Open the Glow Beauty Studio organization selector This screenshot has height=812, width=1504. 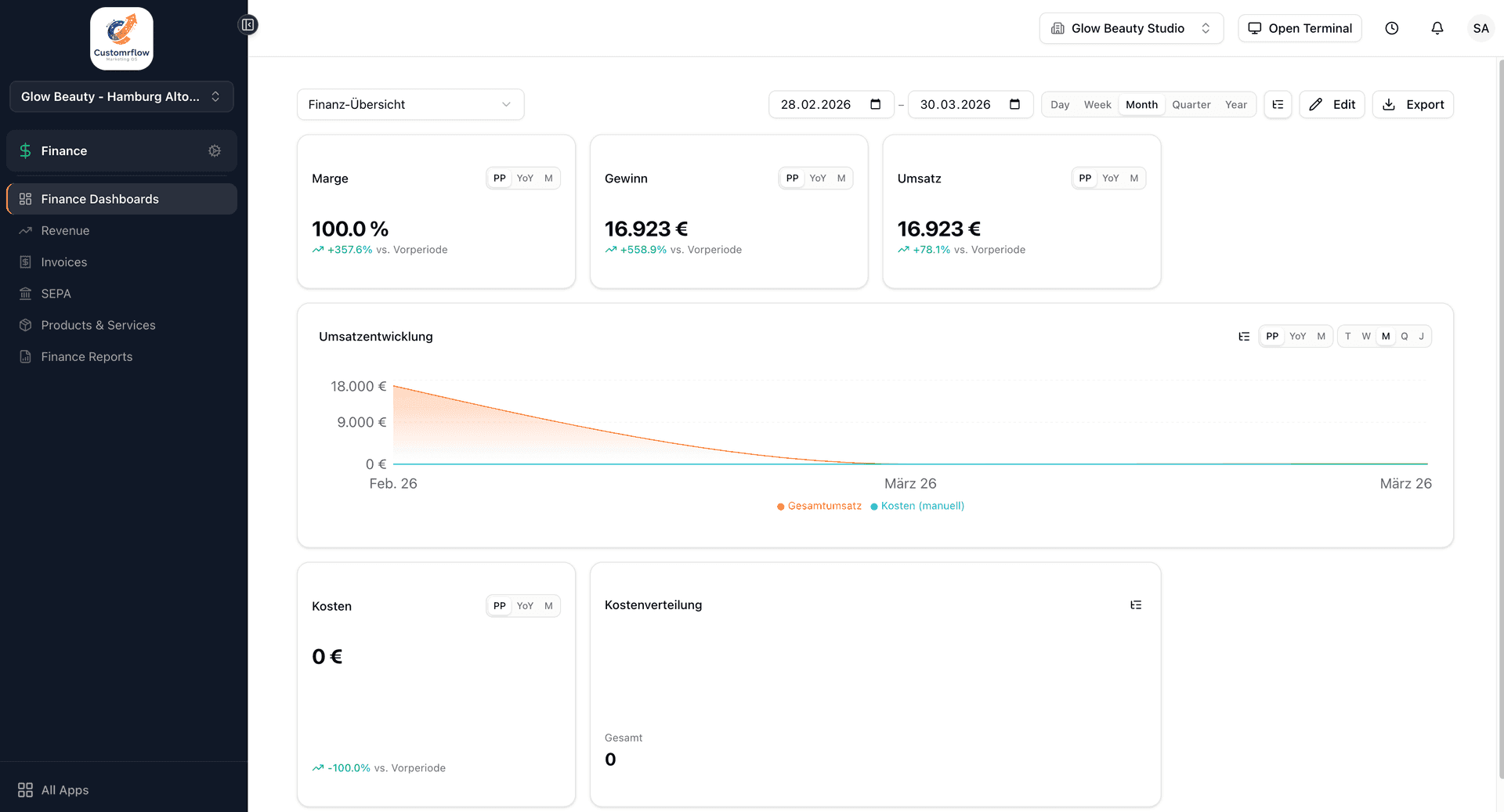[x=1130, y=28]
